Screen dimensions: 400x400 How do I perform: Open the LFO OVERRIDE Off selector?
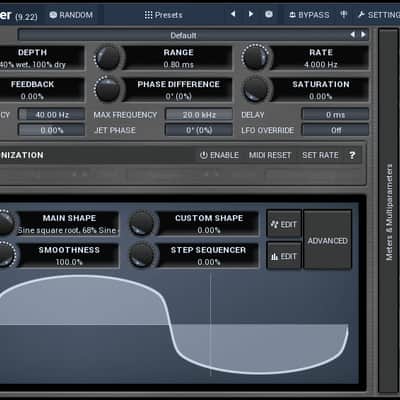point(335,130)
